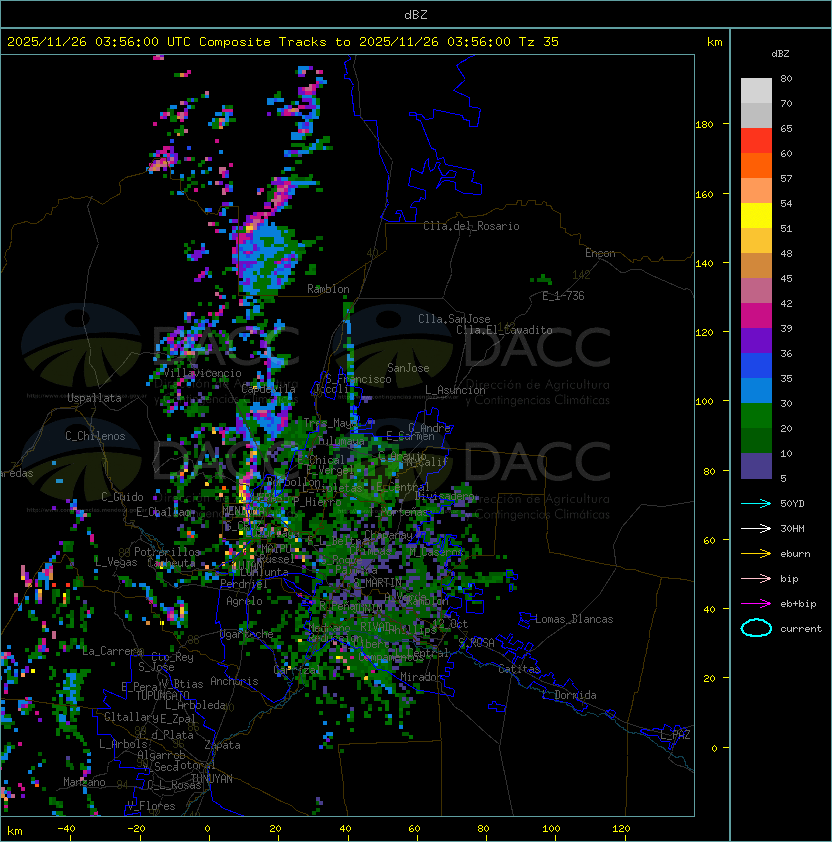Click the 'dBZ' title at top
Image resolution: width=832 pixels, height=842 pixels.
[x=416, y=15]
